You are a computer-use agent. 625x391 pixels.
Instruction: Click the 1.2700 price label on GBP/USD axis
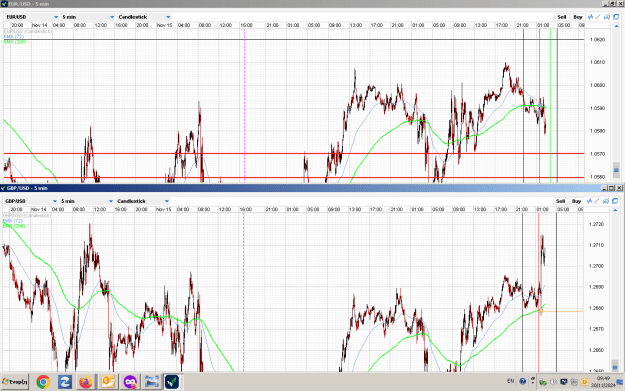[x=596, y=266]
